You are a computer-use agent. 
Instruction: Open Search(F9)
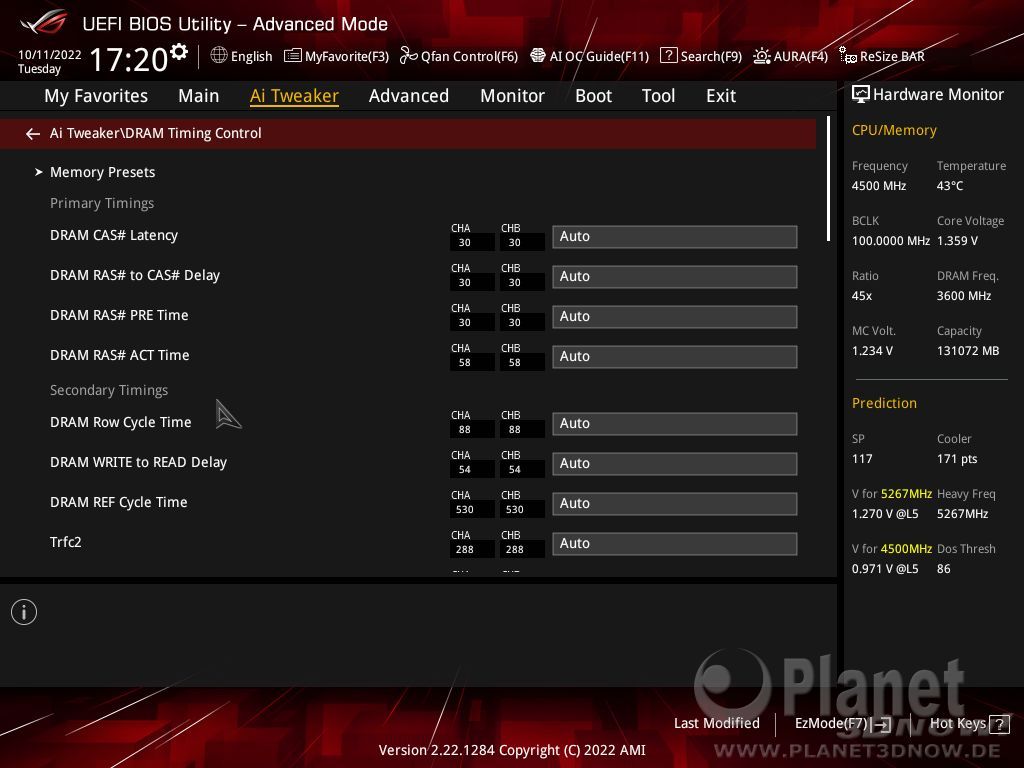(701, 56)
